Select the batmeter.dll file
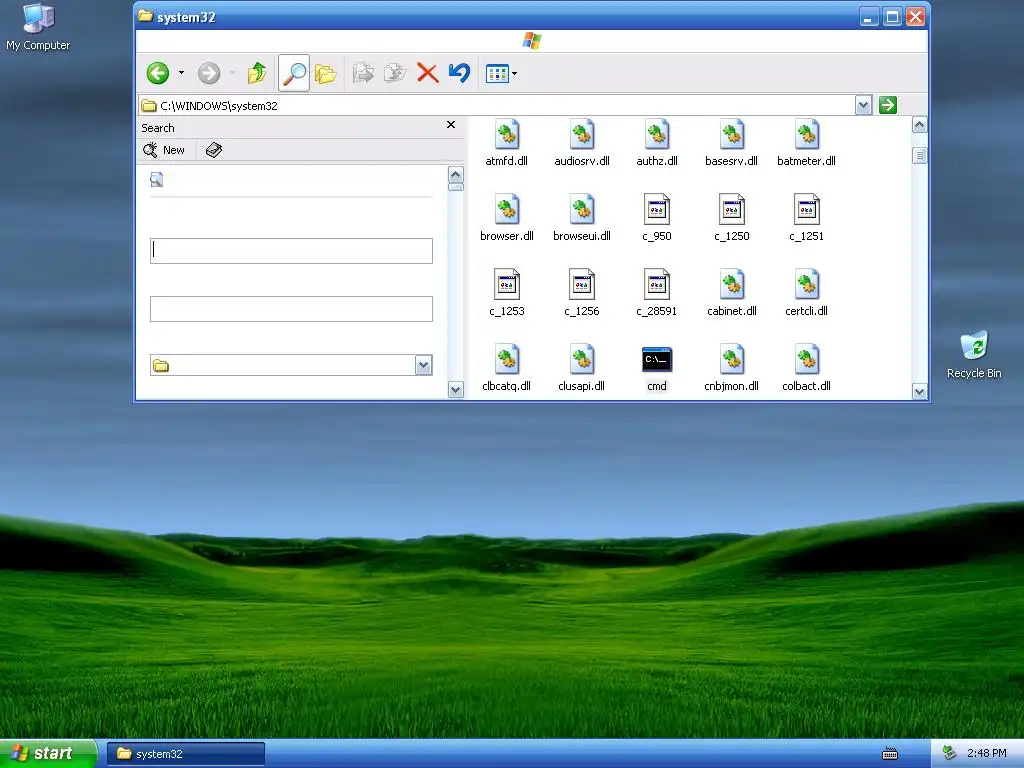The width and height of the screenshot is (1024, 768). pyautogui.click(x=807, y=144)
